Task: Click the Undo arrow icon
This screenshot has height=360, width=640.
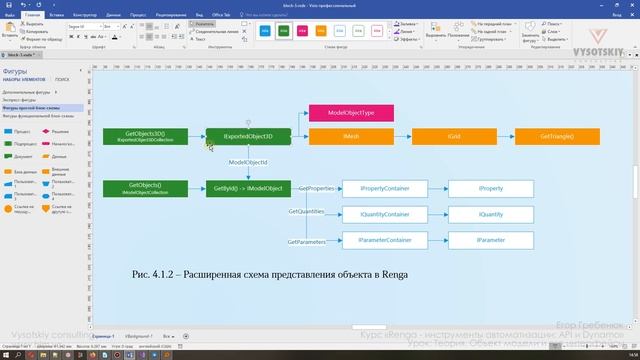Action: 23,5
